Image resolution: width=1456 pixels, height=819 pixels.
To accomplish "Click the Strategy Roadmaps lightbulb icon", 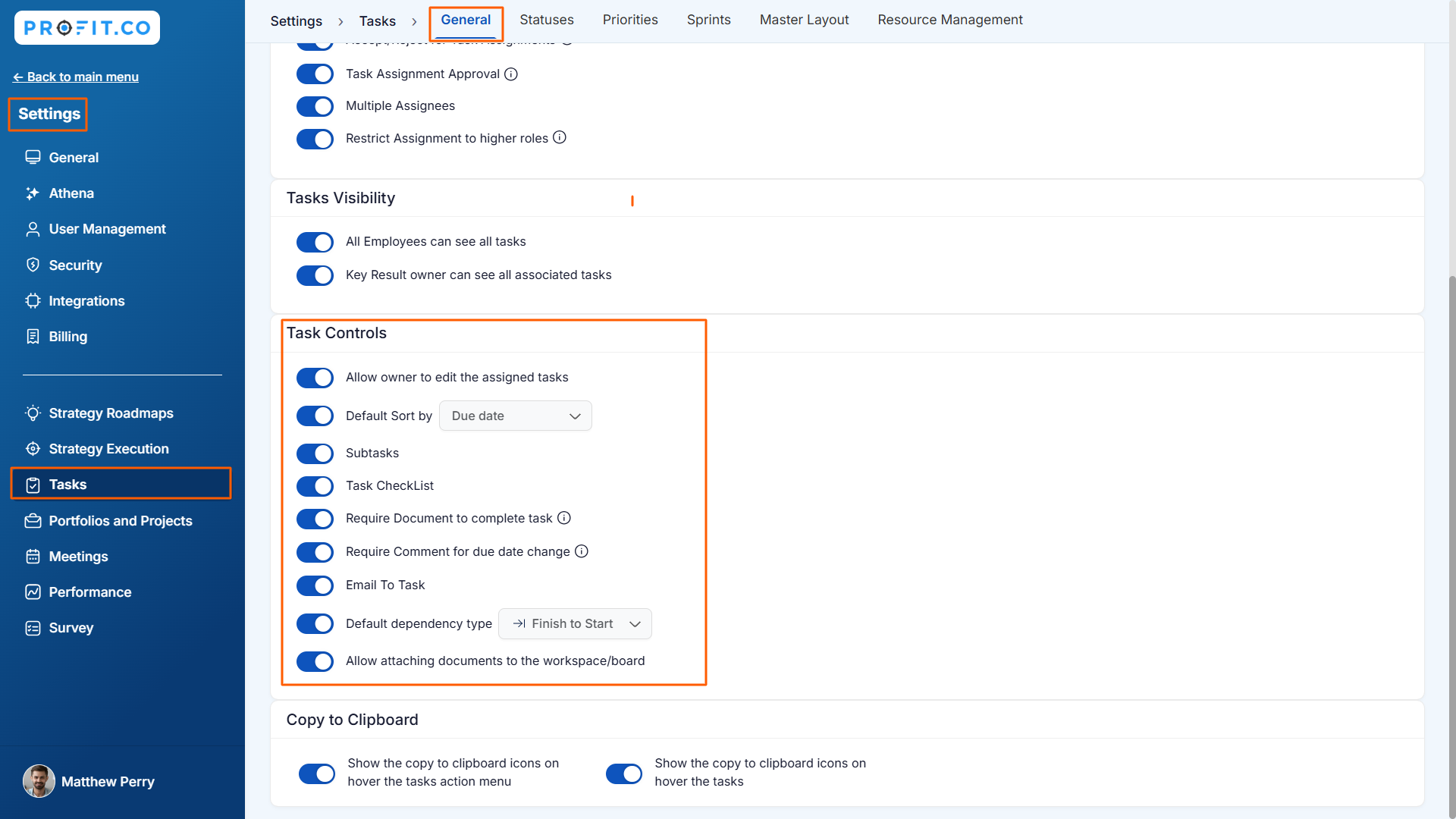I will click(x=33, y=413).
